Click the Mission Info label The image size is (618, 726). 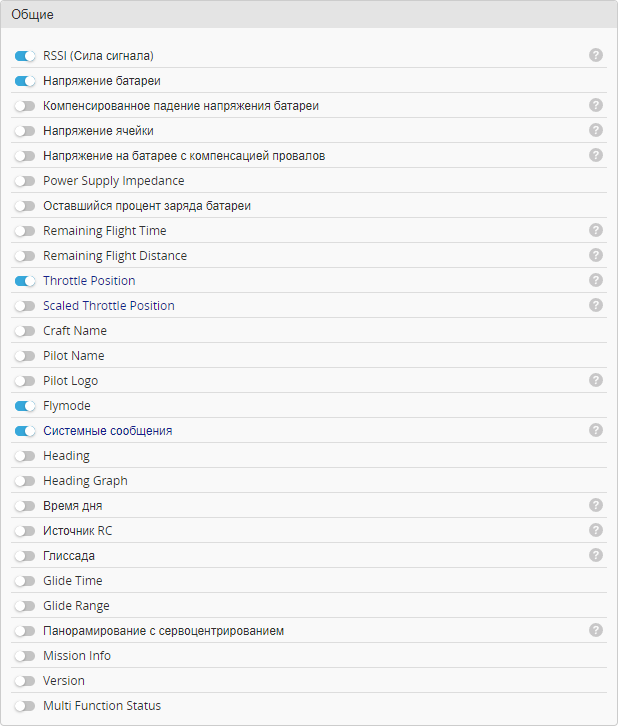pyautogui.click(x=77, y=656)
